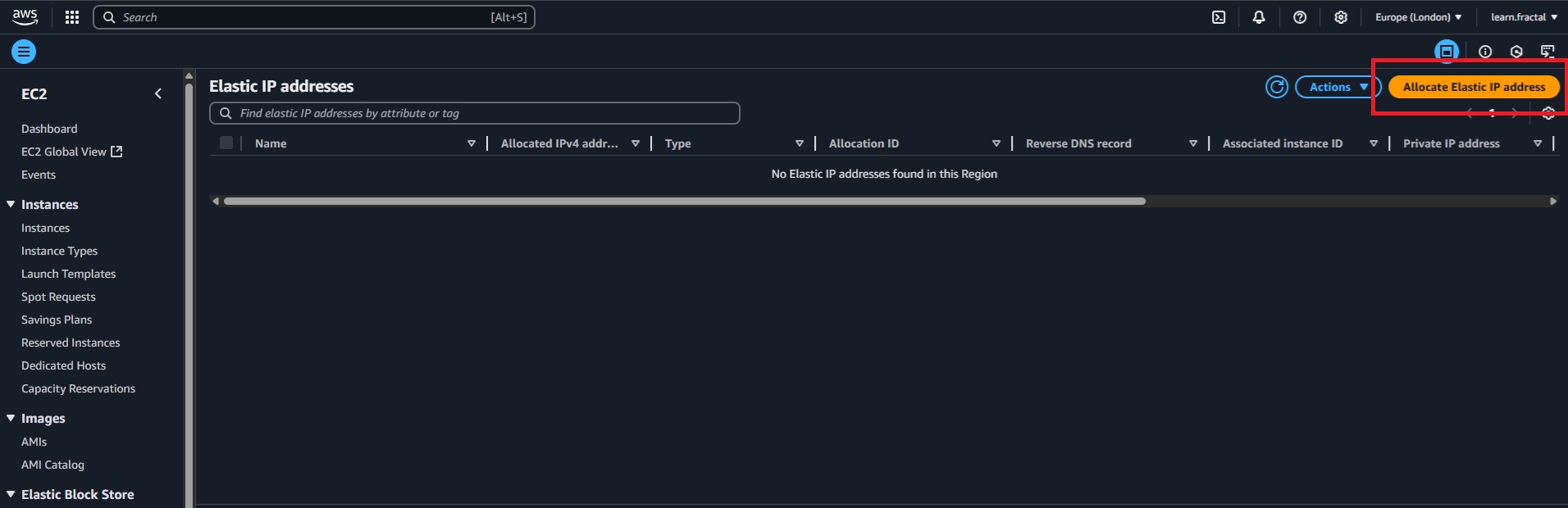Open the help question mark menu
The width and height of the screenshot is (1568, 508).
coord(1300,17)
